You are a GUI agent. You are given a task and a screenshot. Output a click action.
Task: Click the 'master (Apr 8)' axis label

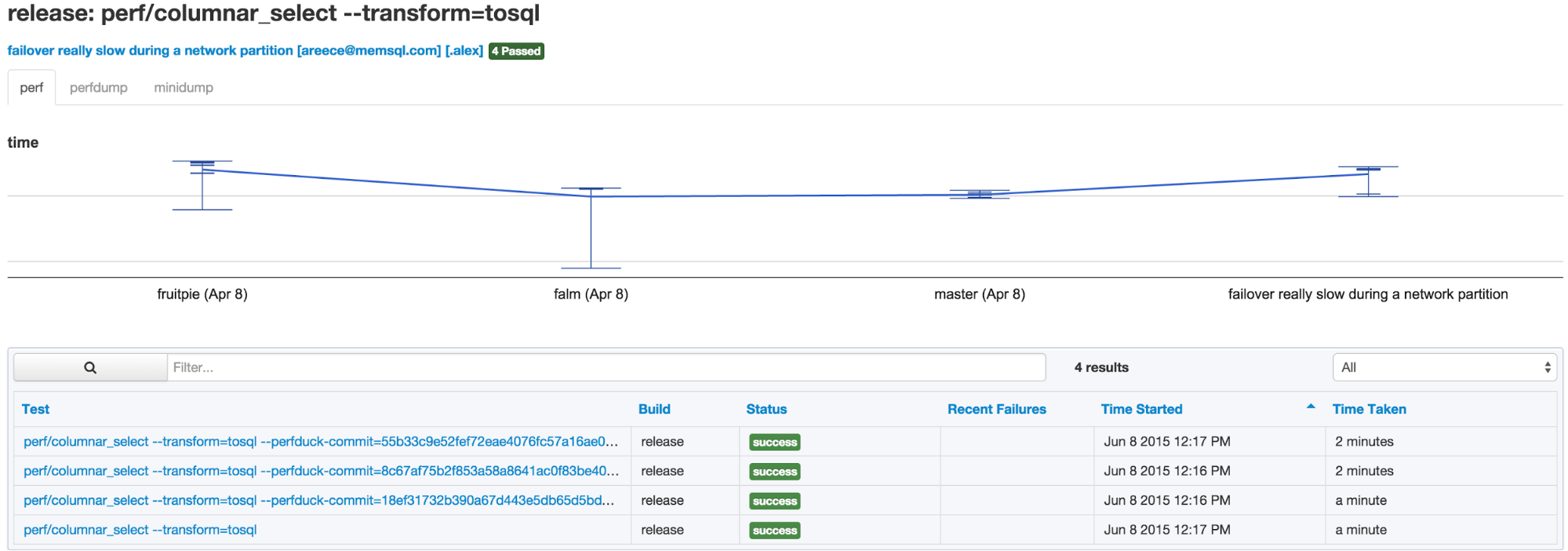click(980, 294)
